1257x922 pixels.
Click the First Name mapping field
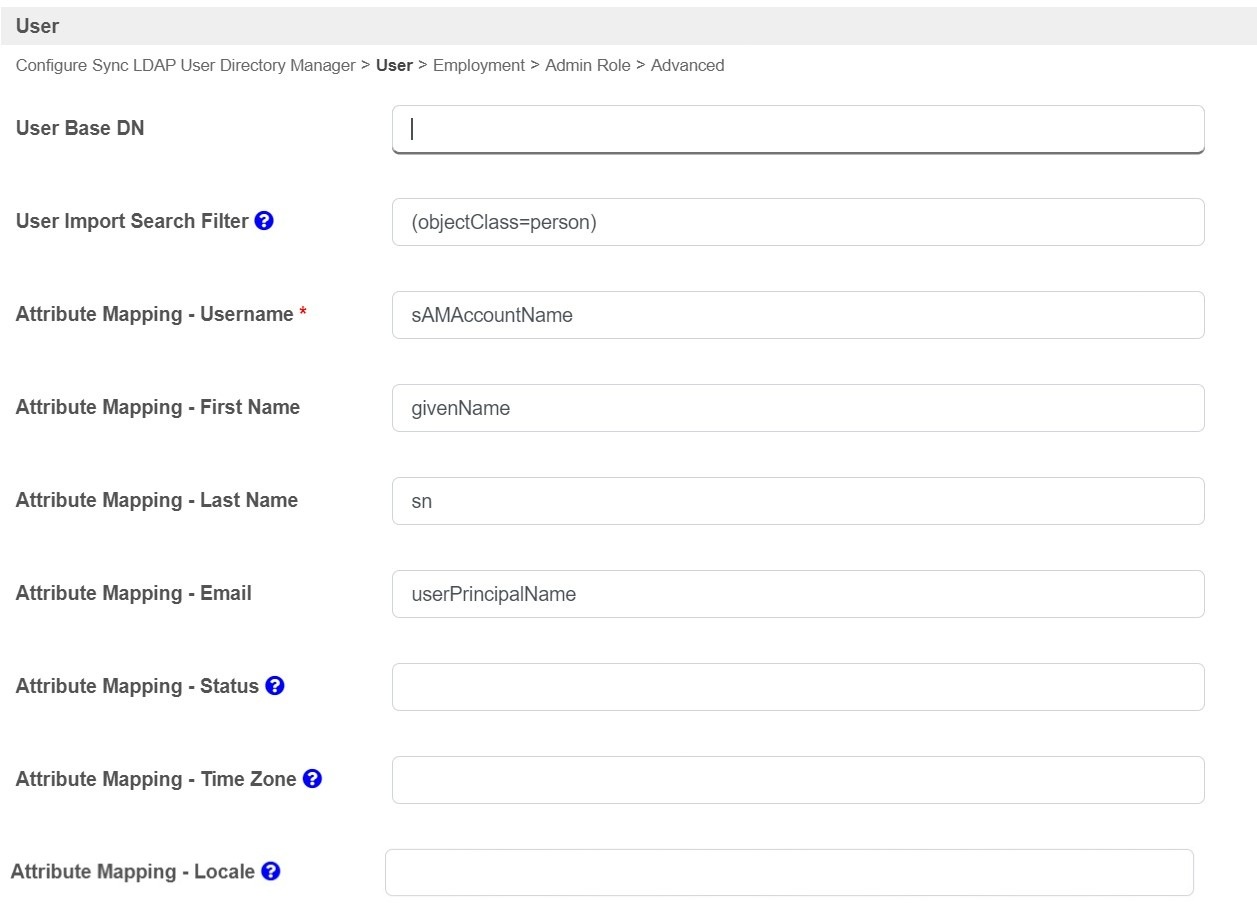coord(797,408)
